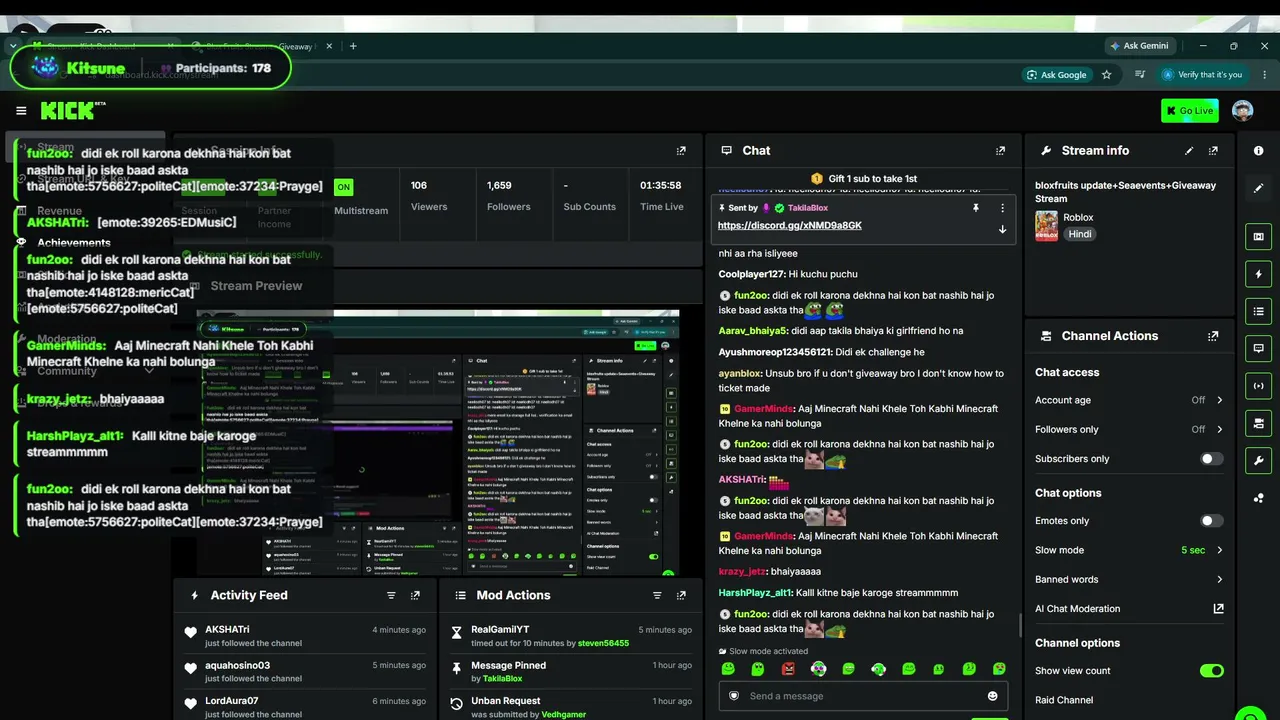1280x720 pixels.
Task: Insert the red angry emote
Action: pyautogui.click(x=788, y=669)
